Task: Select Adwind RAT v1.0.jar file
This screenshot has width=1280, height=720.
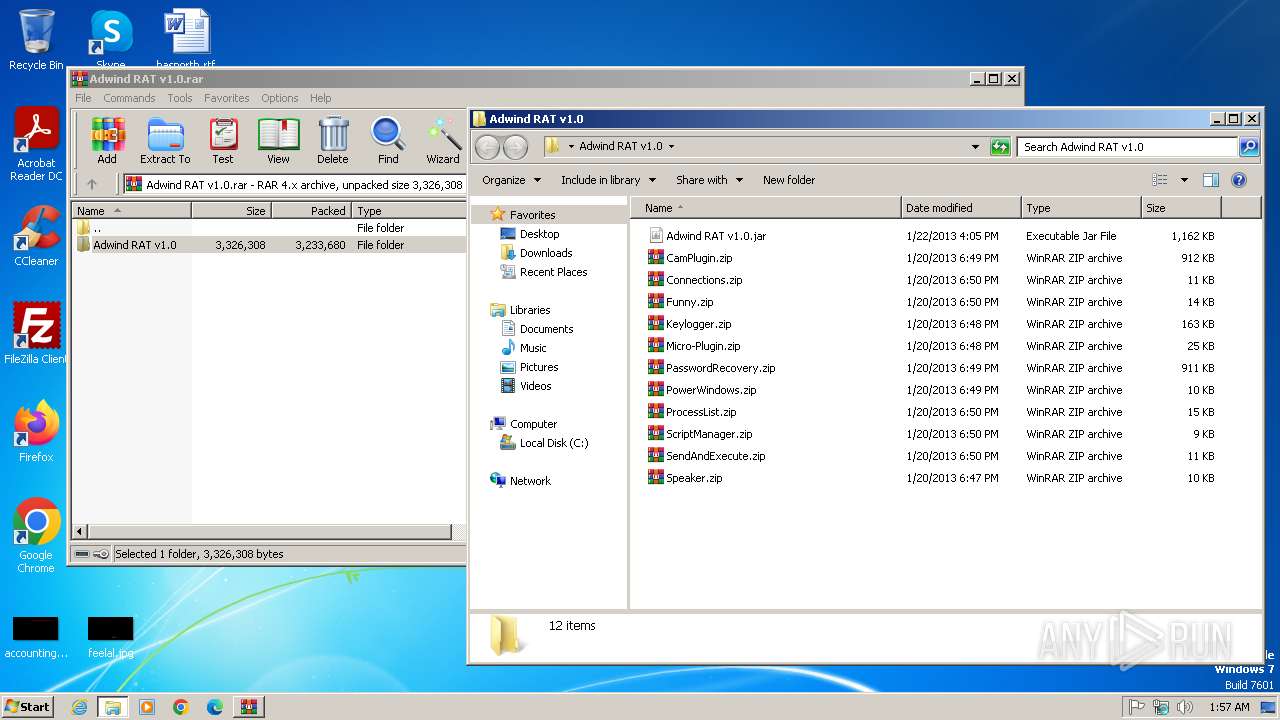Action: point(716,236)
